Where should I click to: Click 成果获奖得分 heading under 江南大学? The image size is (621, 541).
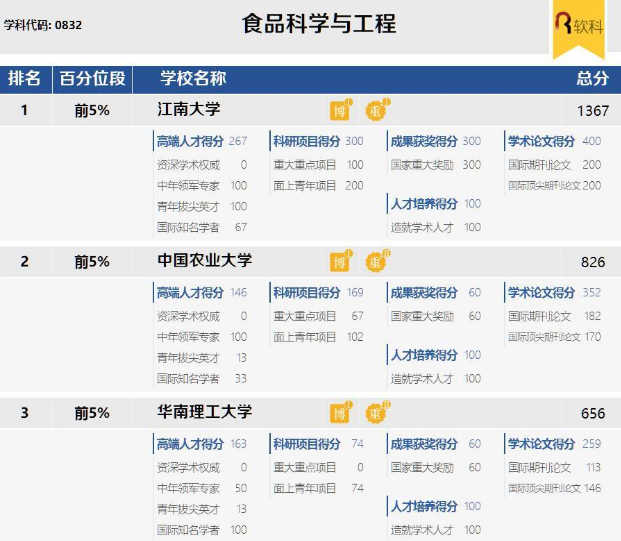click(x=424, y=141)
